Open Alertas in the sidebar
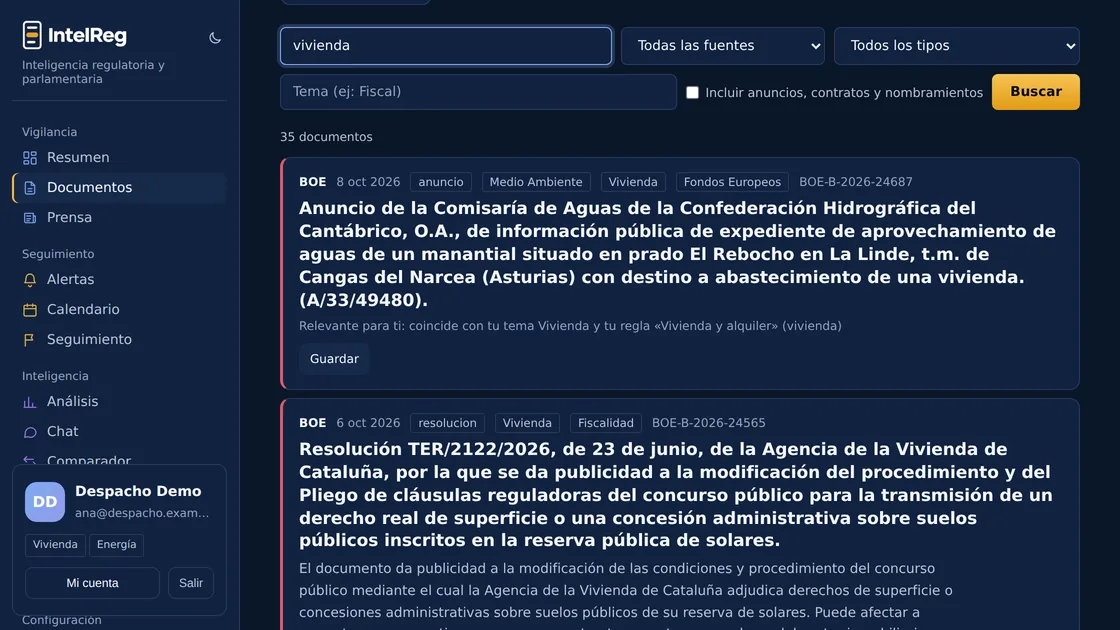Image resolution: width=1120 pixels, height=630 pixels. click(119, 279)
